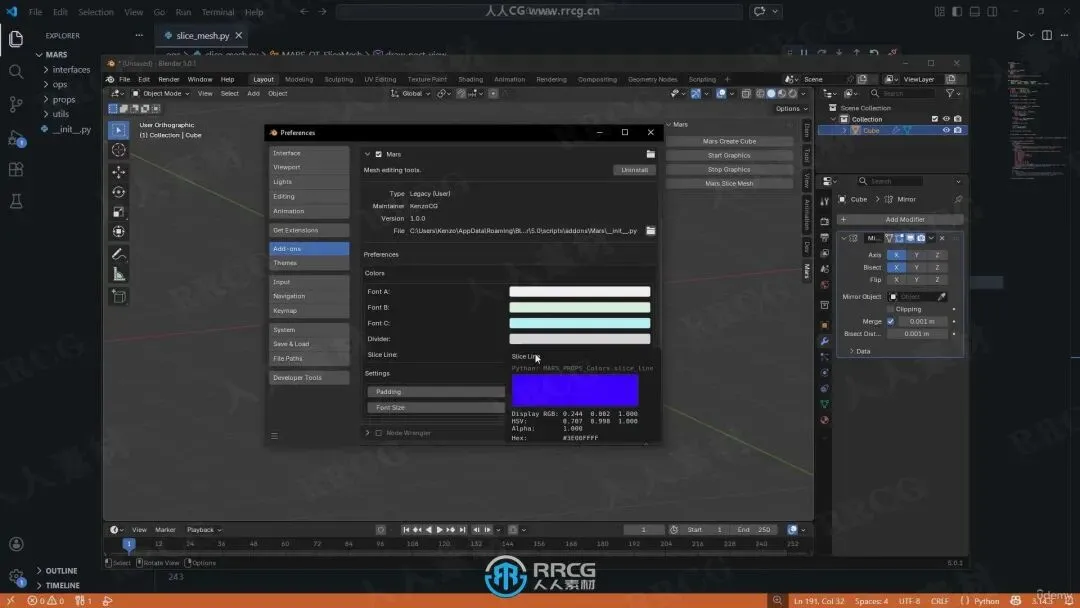Open addon folder icon next to File path
The image size is (1080, 608).
[650, 231]
